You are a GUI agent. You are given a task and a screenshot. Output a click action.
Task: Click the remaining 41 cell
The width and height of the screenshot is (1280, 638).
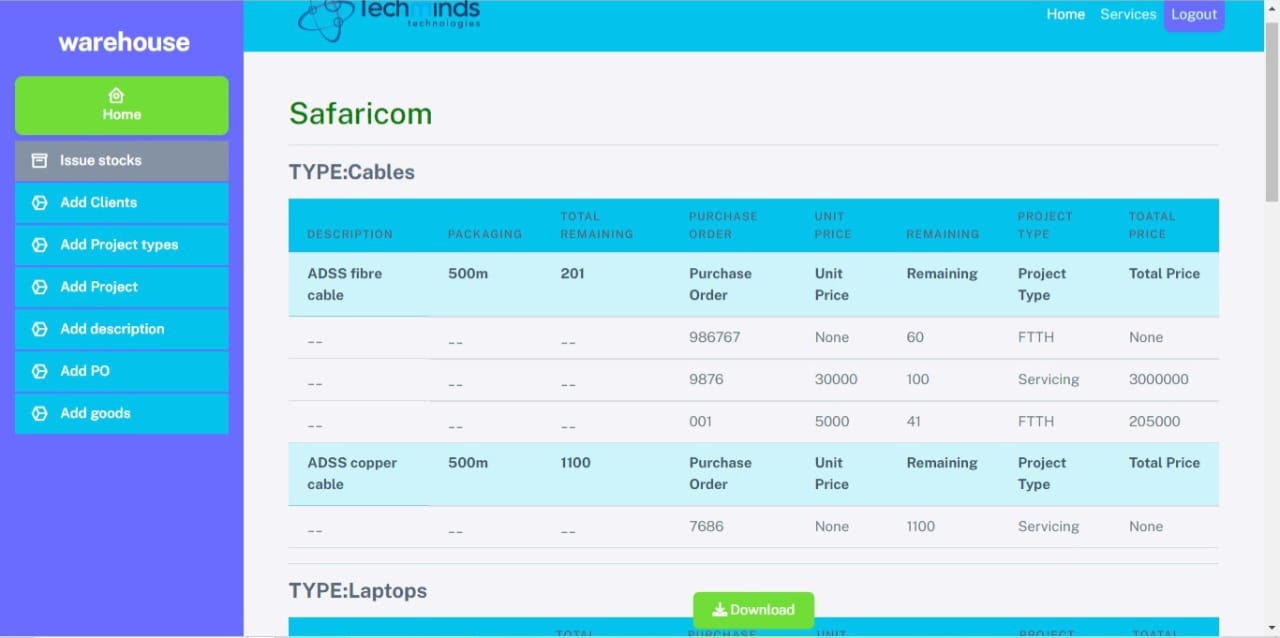point(914,421)
